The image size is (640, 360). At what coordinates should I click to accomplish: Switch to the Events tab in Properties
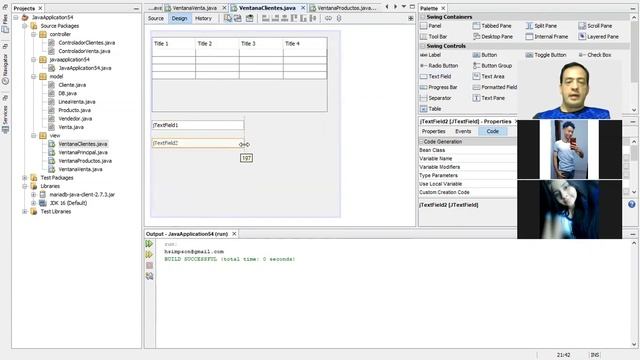[x=463, y=131]
